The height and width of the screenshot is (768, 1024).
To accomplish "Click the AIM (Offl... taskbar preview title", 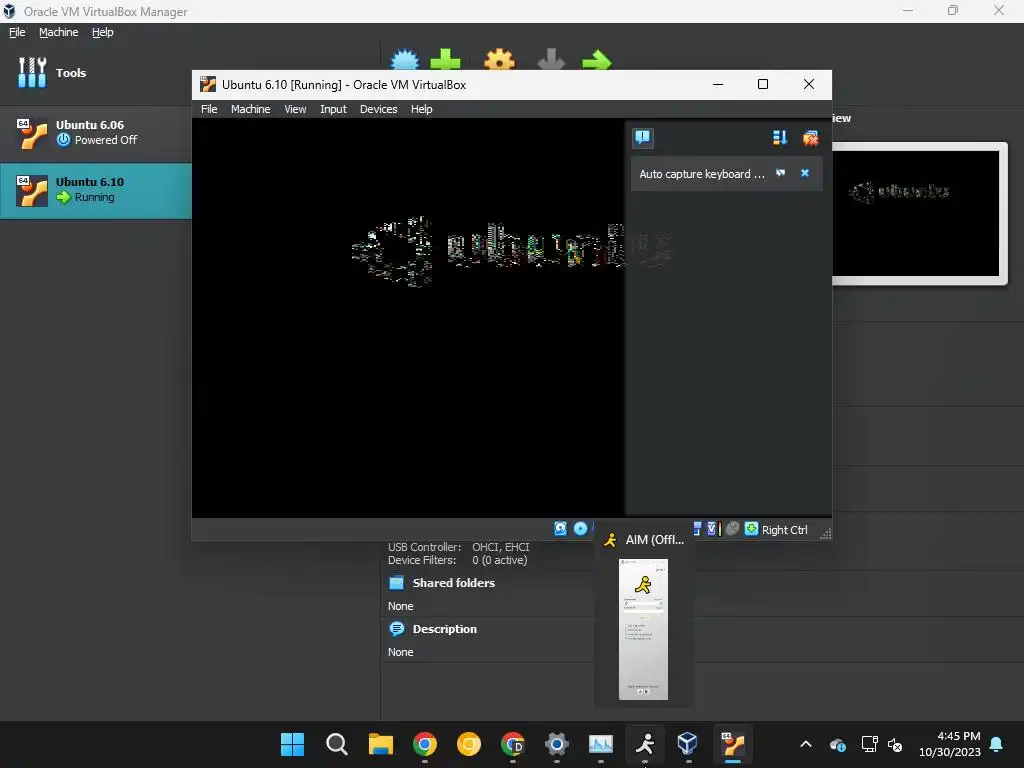I will point(654,539).
